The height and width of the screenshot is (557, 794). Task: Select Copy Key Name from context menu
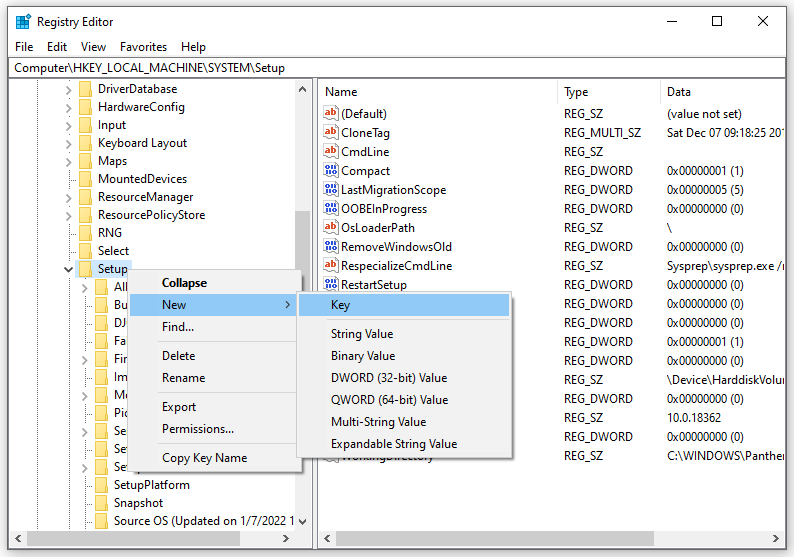tap(213, 458)
